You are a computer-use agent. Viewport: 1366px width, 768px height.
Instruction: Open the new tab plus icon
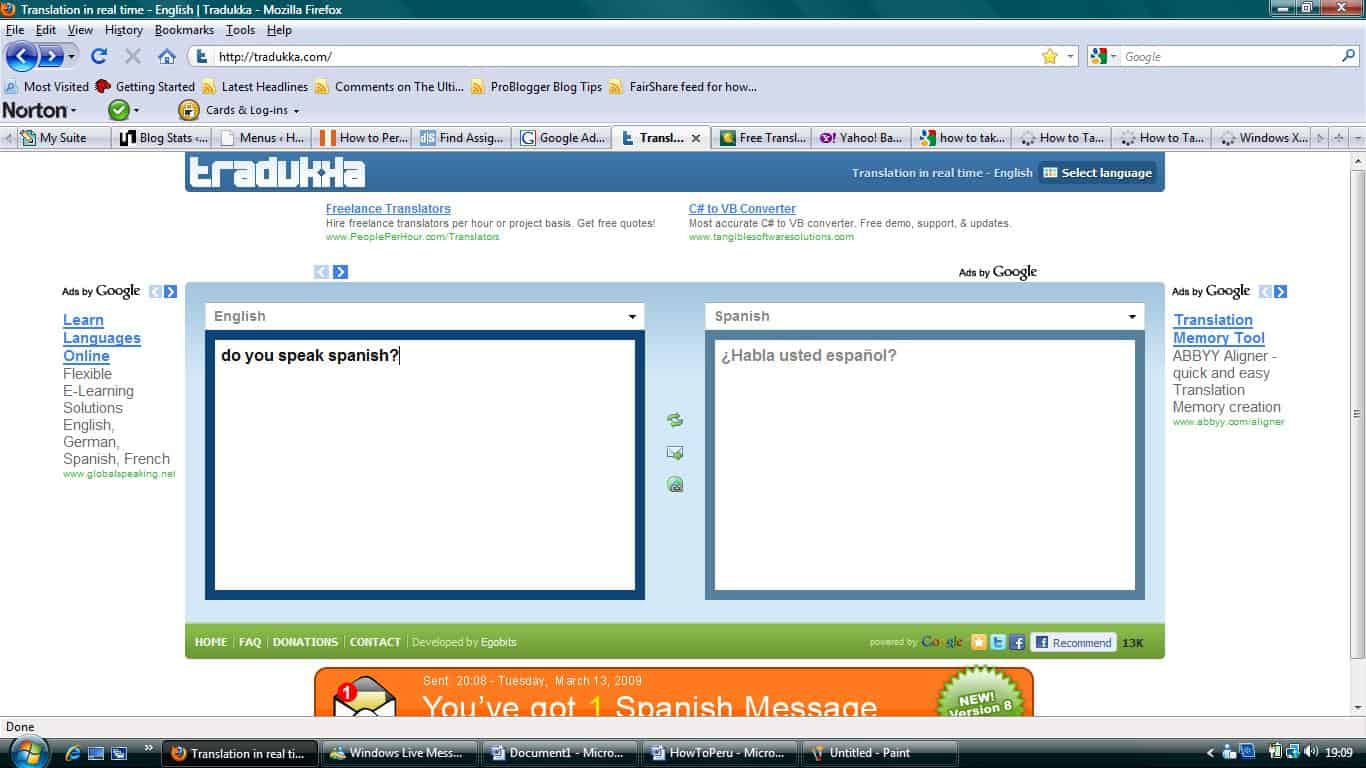tap(1340, 138)
